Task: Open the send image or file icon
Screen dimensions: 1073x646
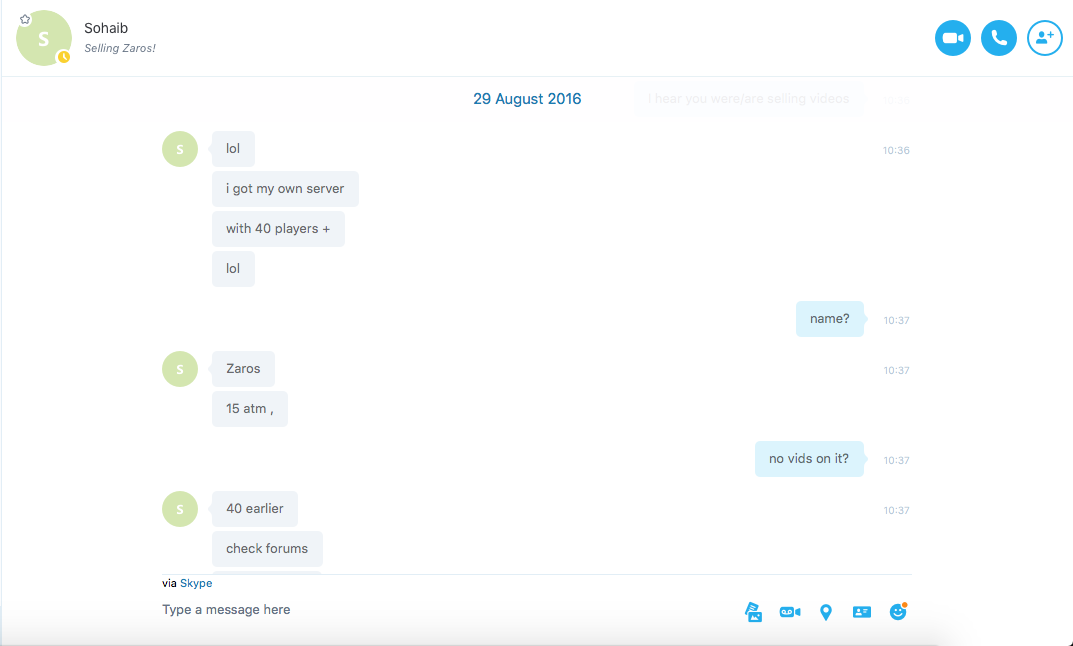Action: coord(753,612)
